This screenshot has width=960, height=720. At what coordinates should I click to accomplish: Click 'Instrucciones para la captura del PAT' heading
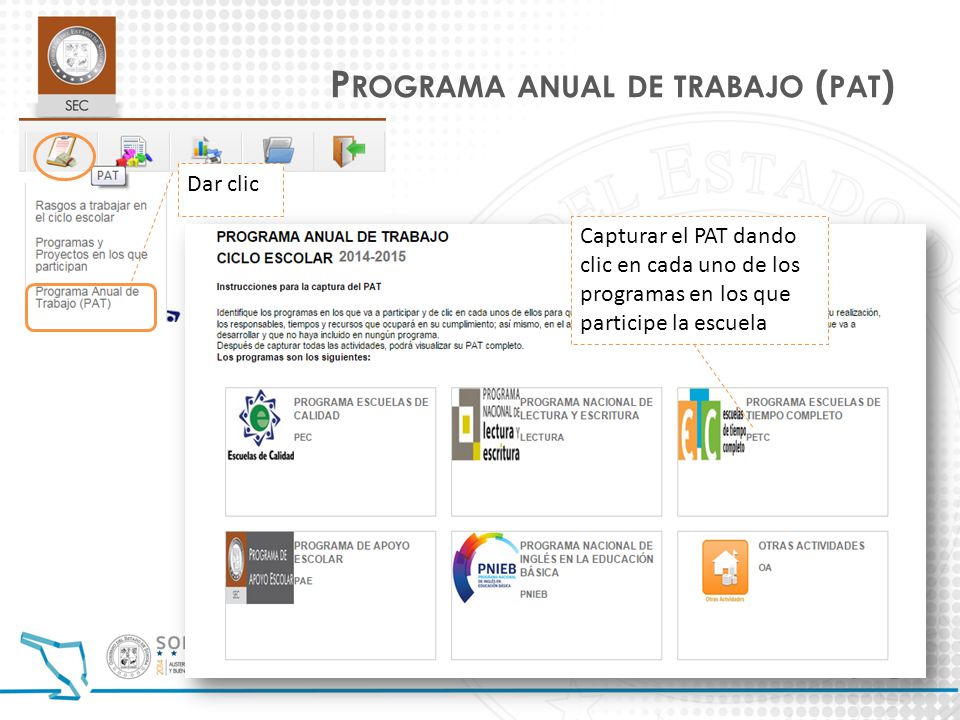tap(299, 287)
